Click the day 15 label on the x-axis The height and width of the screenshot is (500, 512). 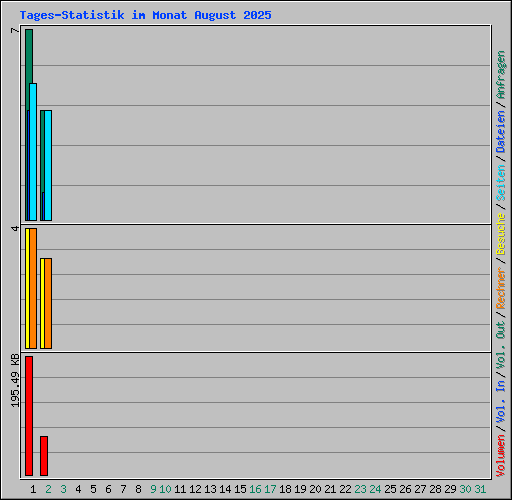click(x=240, y=489)
